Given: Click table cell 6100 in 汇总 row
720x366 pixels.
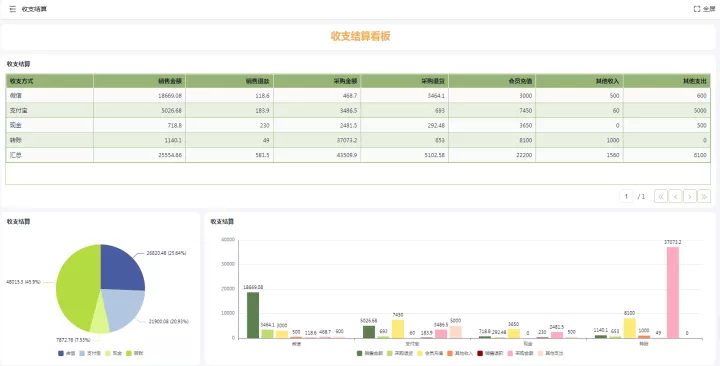Looking at the screenshot, I should (667, 155).
